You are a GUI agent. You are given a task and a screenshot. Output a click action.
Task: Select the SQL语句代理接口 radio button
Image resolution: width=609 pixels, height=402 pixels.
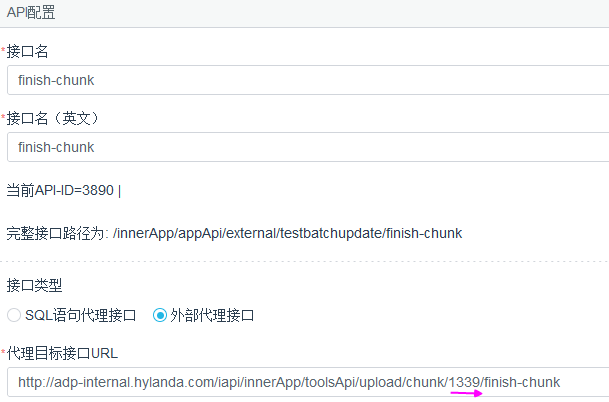[x=14, y=315]
